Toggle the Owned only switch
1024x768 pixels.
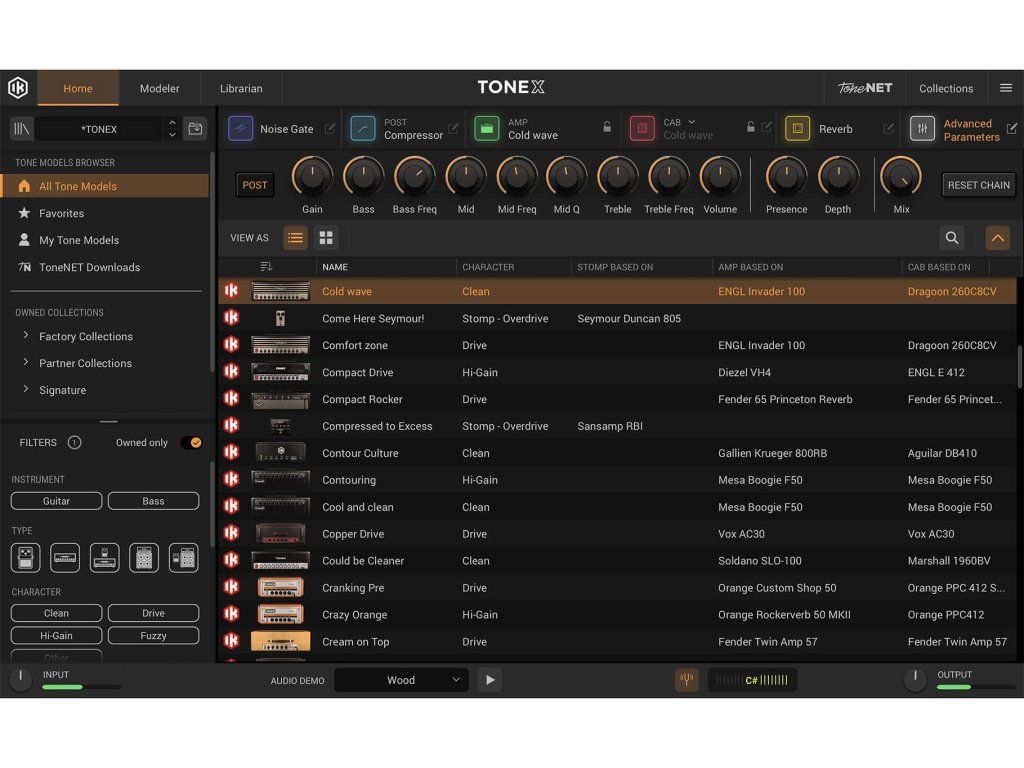click(191, 443)
